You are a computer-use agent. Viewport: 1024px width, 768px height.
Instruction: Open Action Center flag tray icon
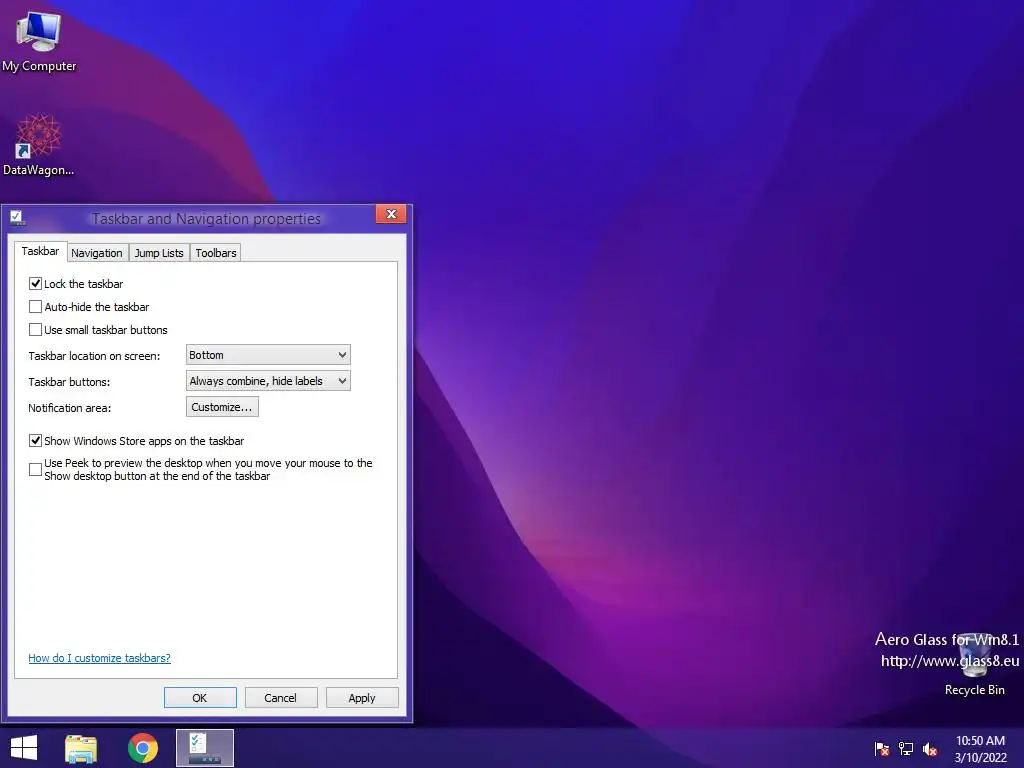(882, 748)
